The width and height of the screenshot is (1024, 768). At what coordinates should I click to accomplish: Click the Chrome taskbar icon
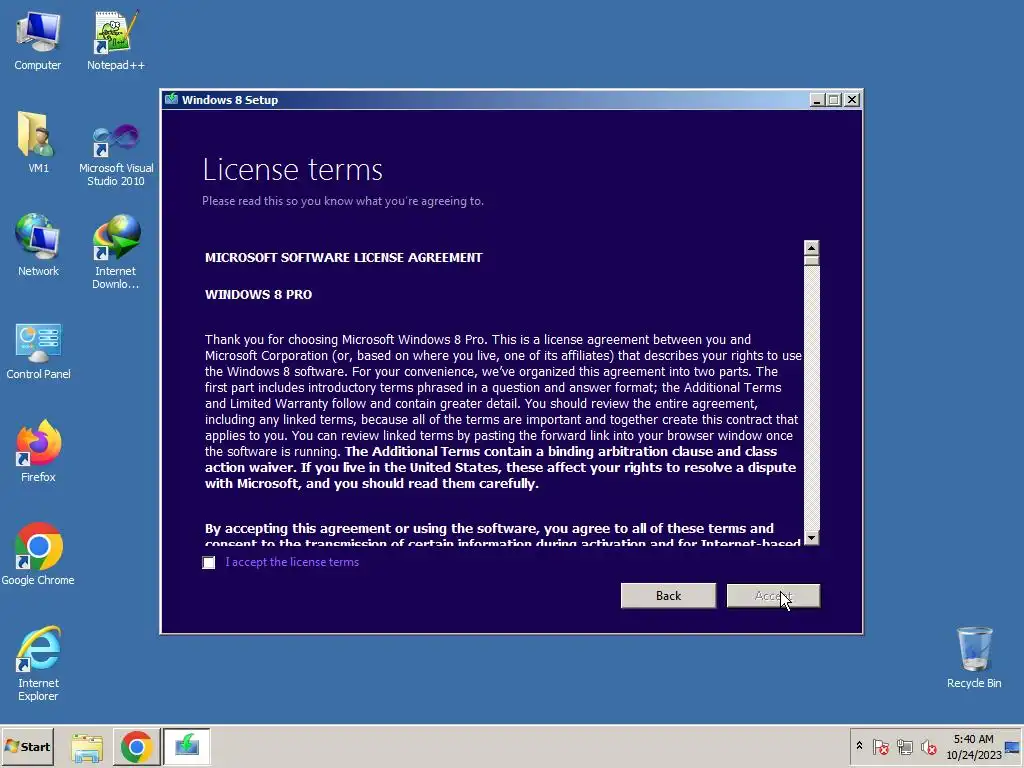(x=136, y=746)
